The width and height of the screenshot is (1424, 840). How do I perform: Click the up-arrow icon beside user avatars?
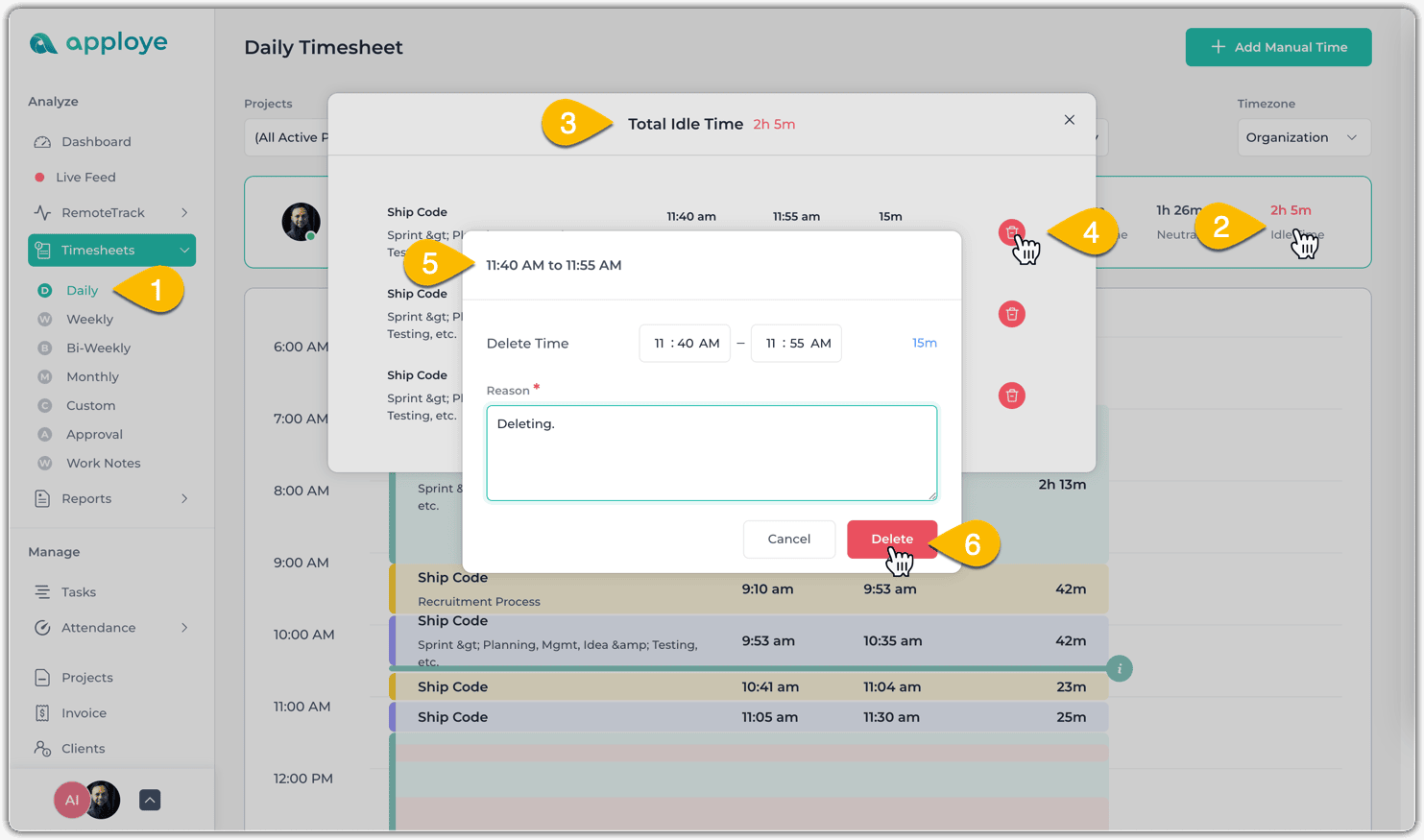(x=150, y=800)
